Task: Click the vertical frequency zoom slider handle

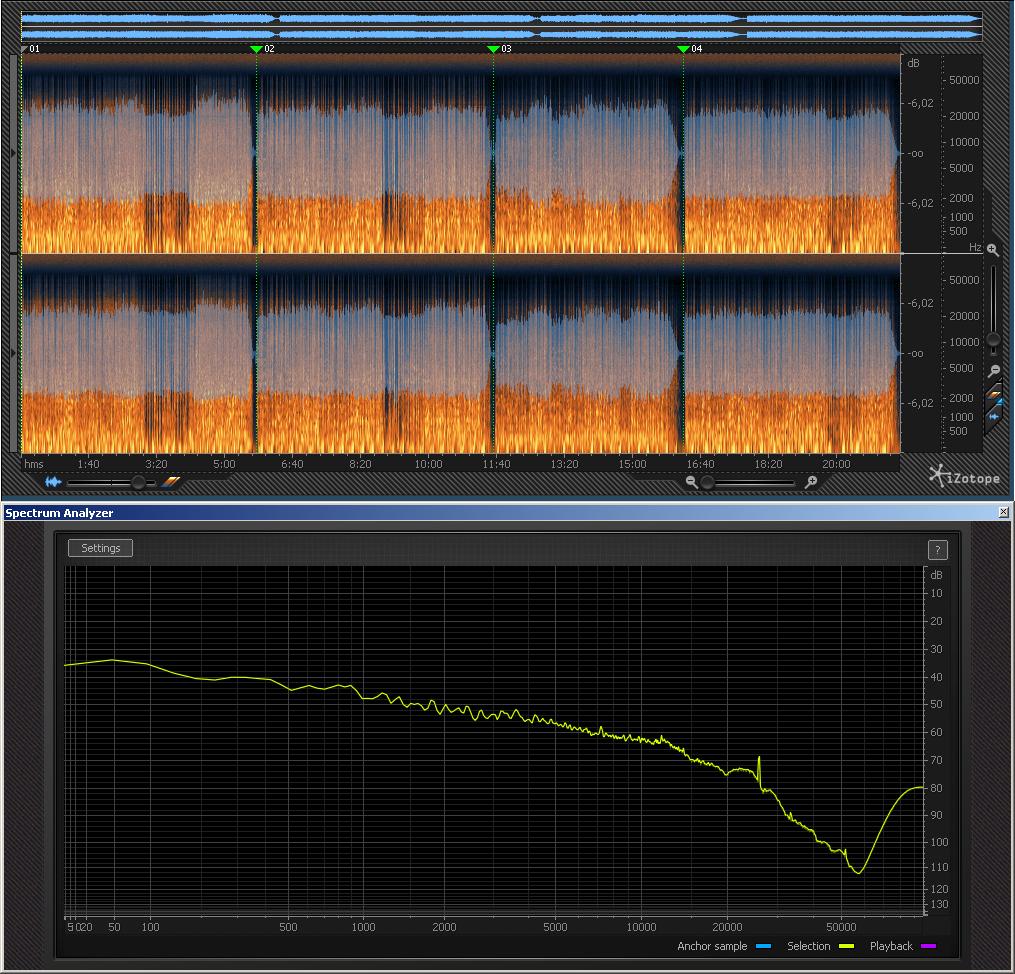Action: 994,340
